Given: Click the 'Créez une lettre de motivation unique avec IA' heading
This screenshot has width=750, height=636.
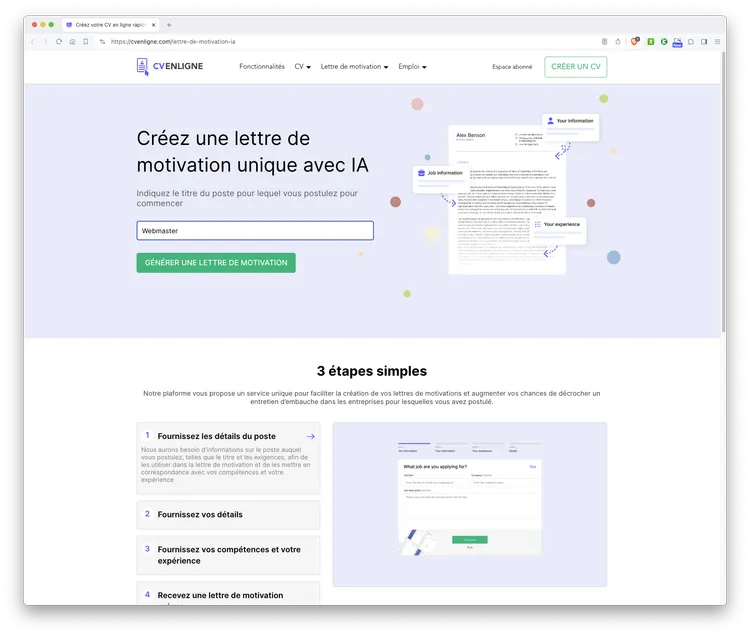Looking at the screenshot, I should [x=252, y=152].
